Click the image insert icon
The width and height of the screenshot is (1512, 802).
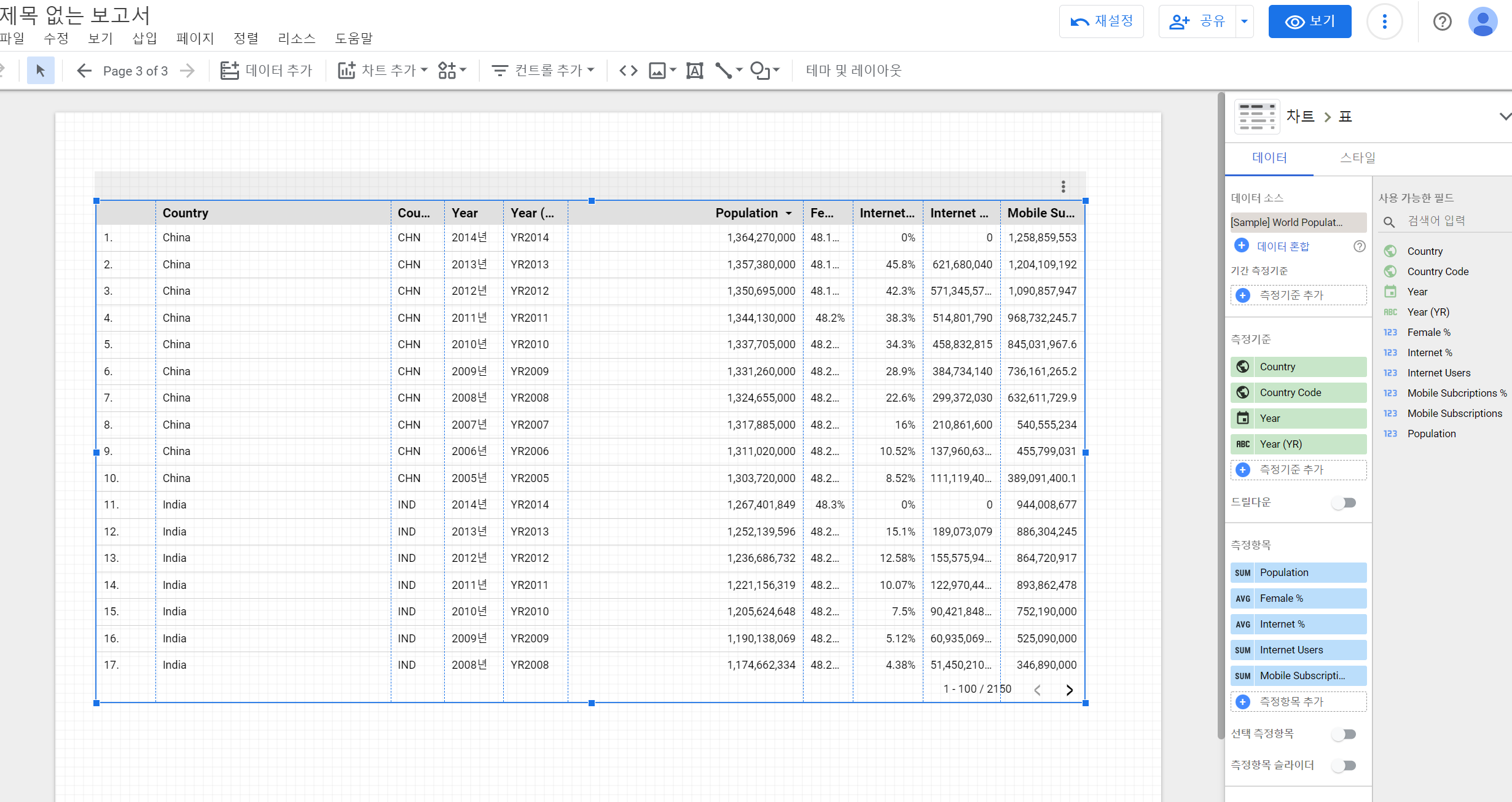[x=657, y=71]
